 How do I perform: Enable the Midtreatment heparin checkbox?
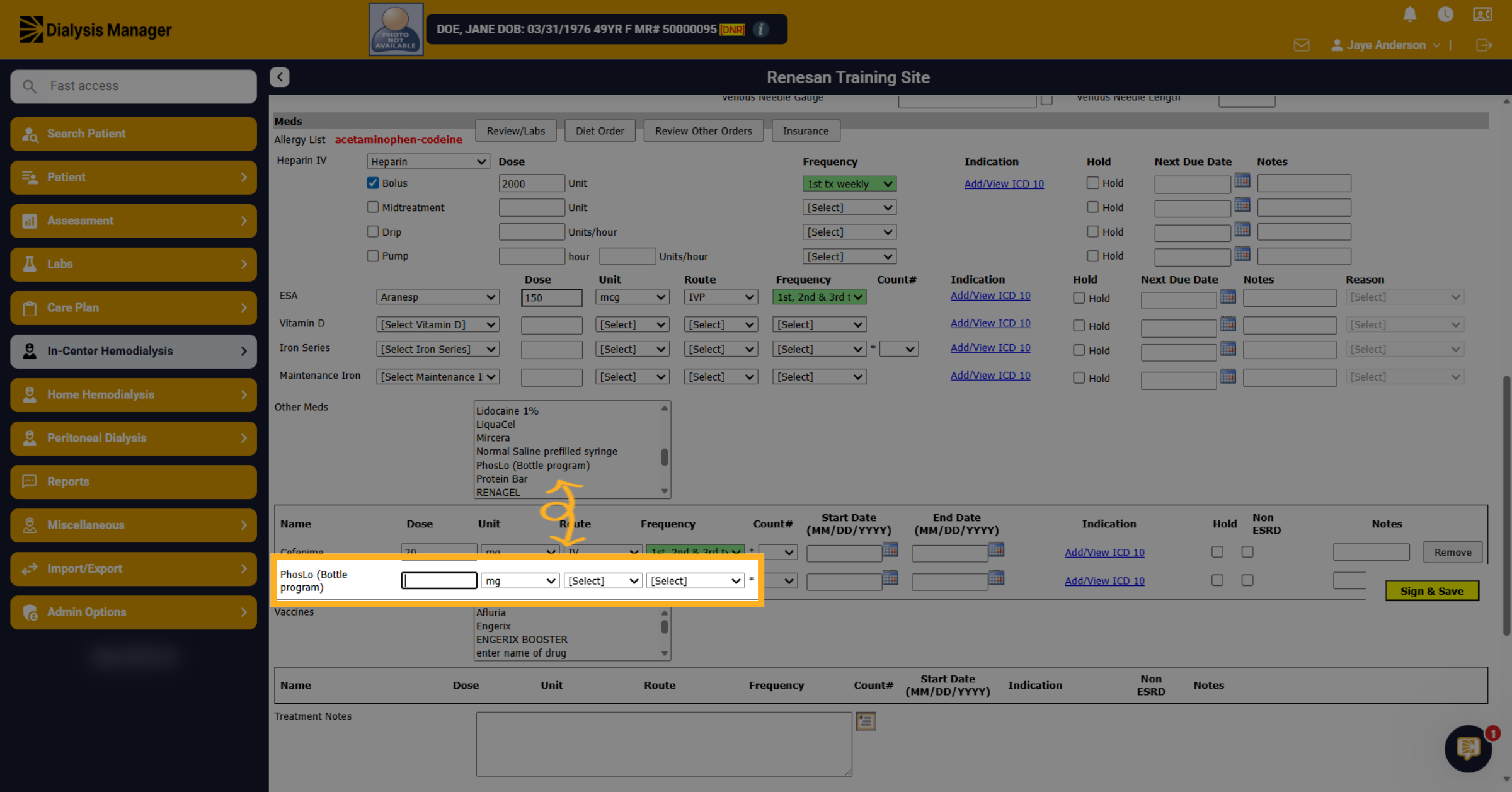point(373,207)
